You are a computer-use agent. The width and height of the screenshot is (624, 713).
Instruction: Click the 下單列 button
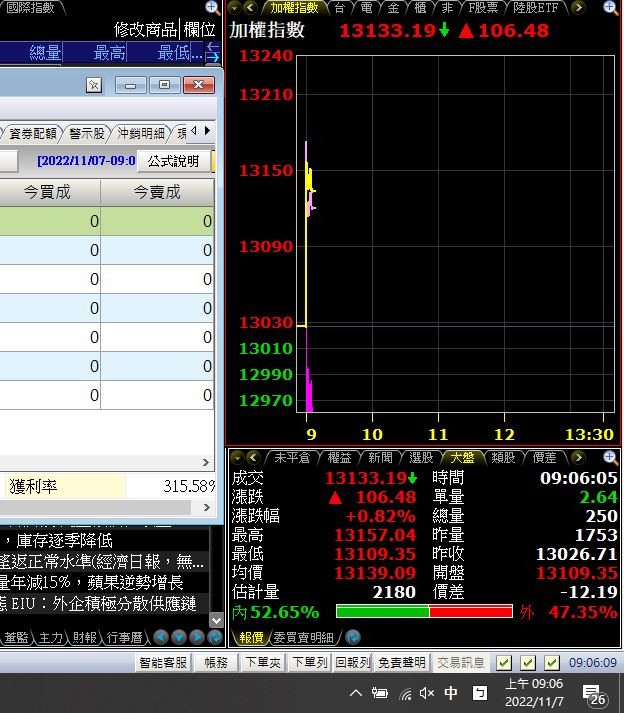click(x=309, y=663)
